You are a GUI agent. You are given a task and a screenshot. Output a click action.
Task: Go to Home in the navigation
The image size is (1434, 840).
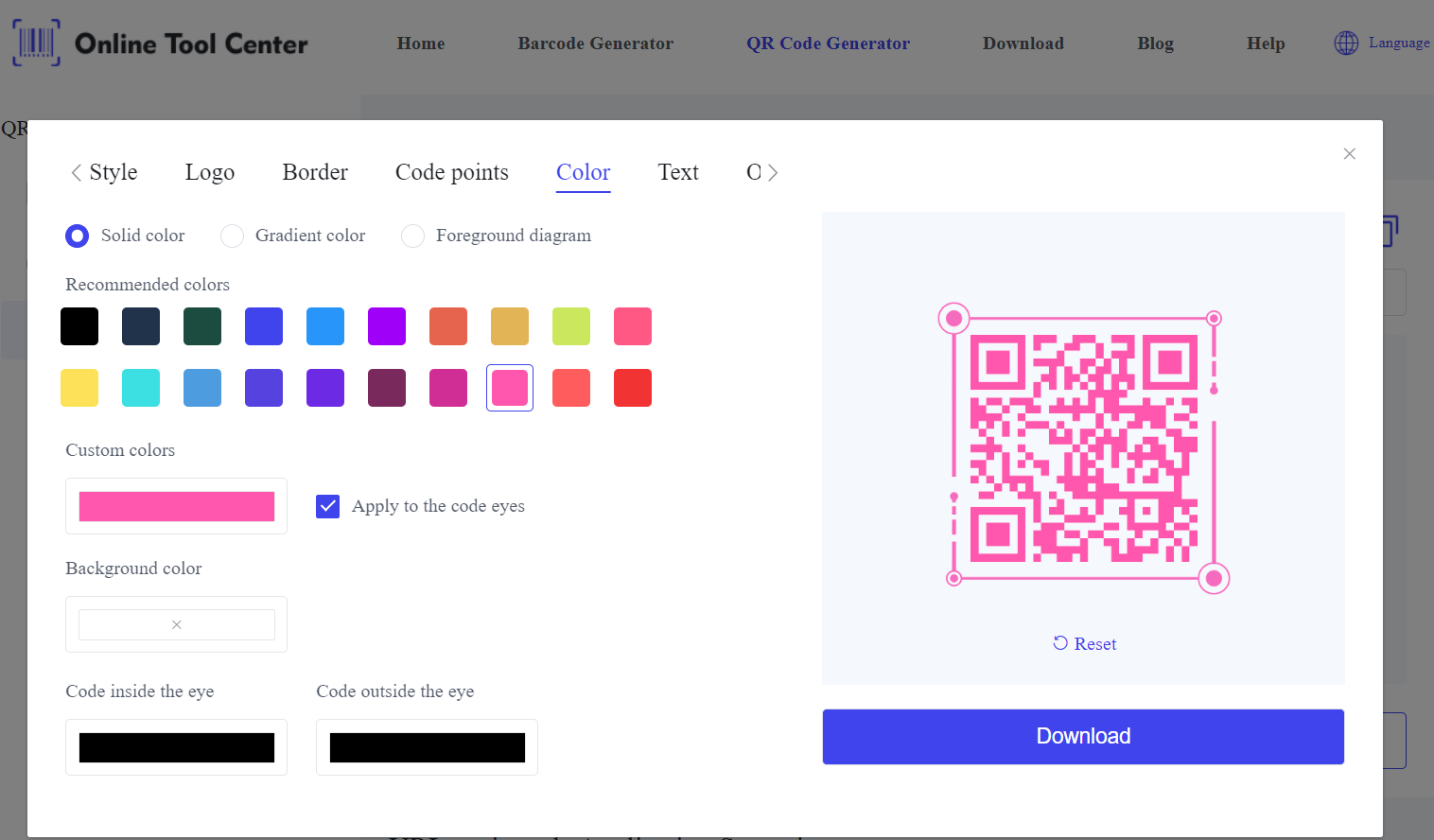(x=421, y=44)
